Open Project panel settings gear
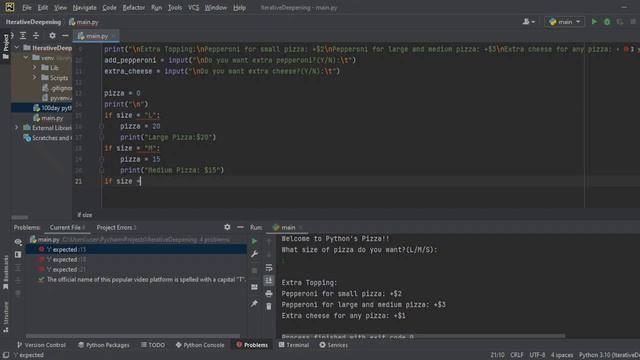Image resolution: width=640 pixels, height=360 pixels. pyautogui.click(x=52, y=36)
